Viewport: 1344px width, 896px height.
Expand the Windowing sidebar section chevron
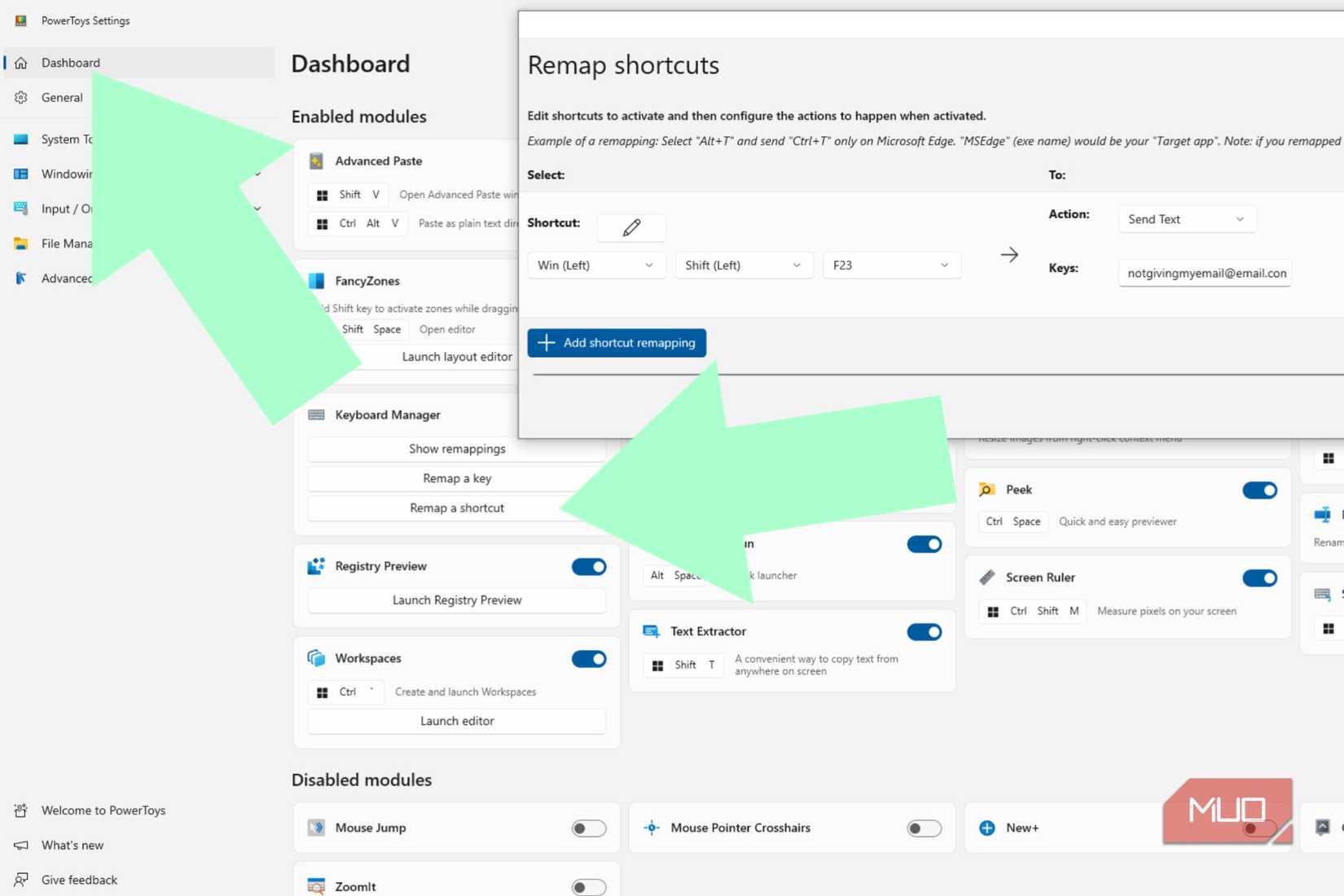(257, 174)
